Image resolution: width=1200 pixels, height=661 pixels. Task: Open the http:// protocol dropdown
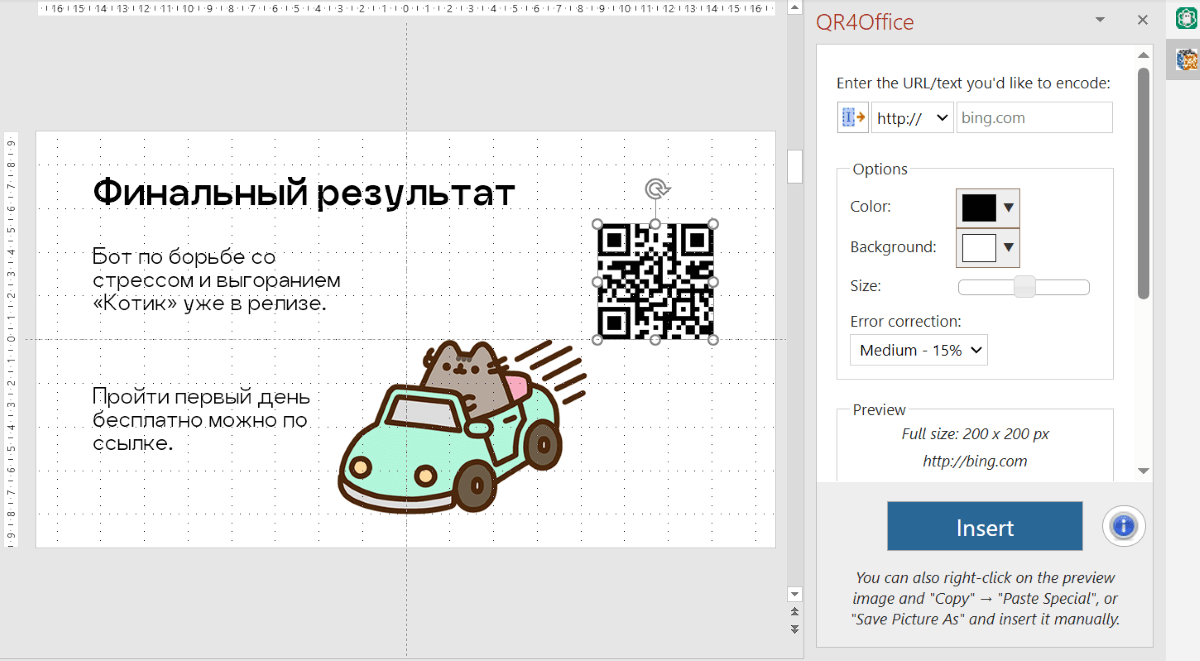[x=912, y=117]
